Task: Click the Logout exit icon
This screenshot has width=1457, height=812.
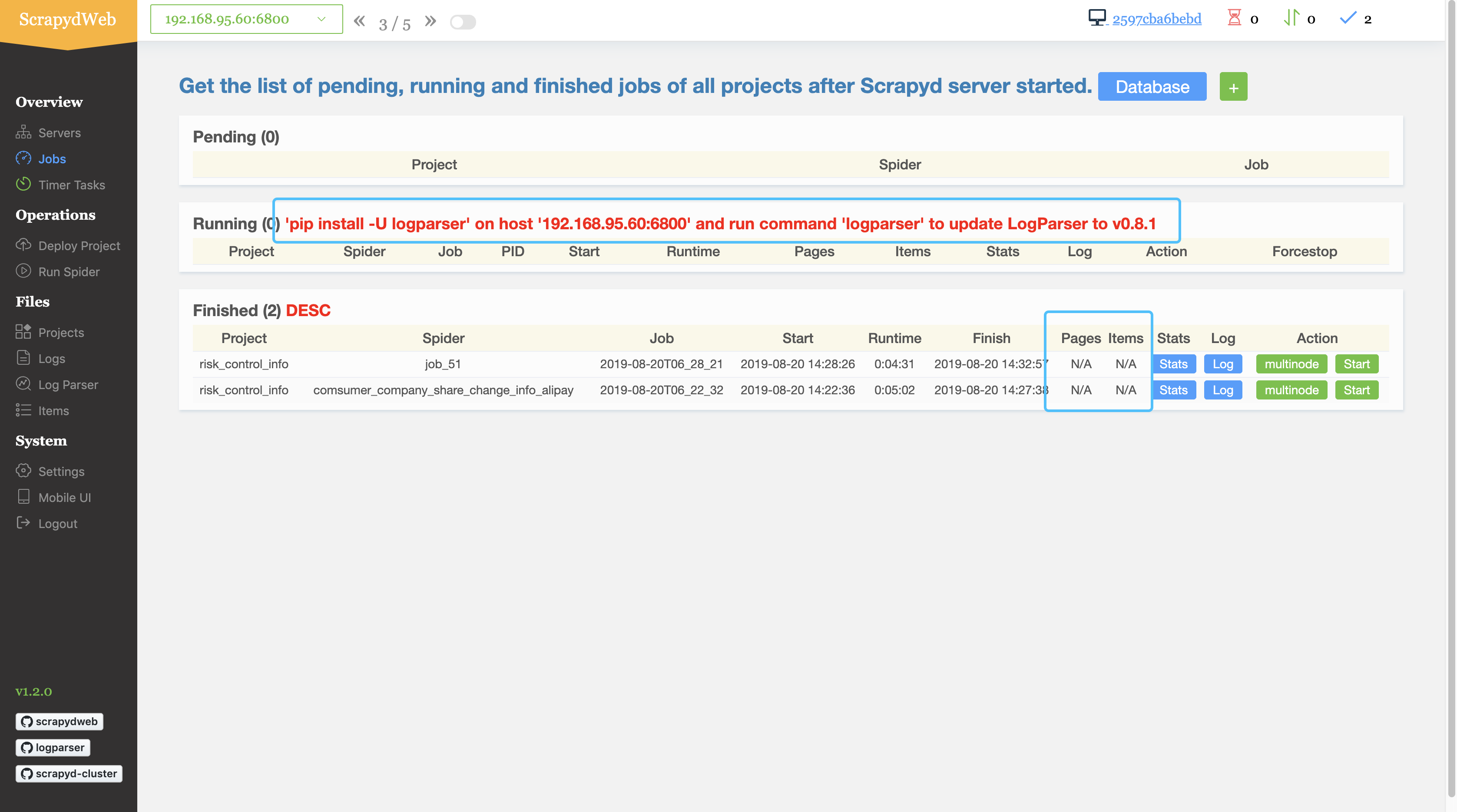Action: click(23, 522)
